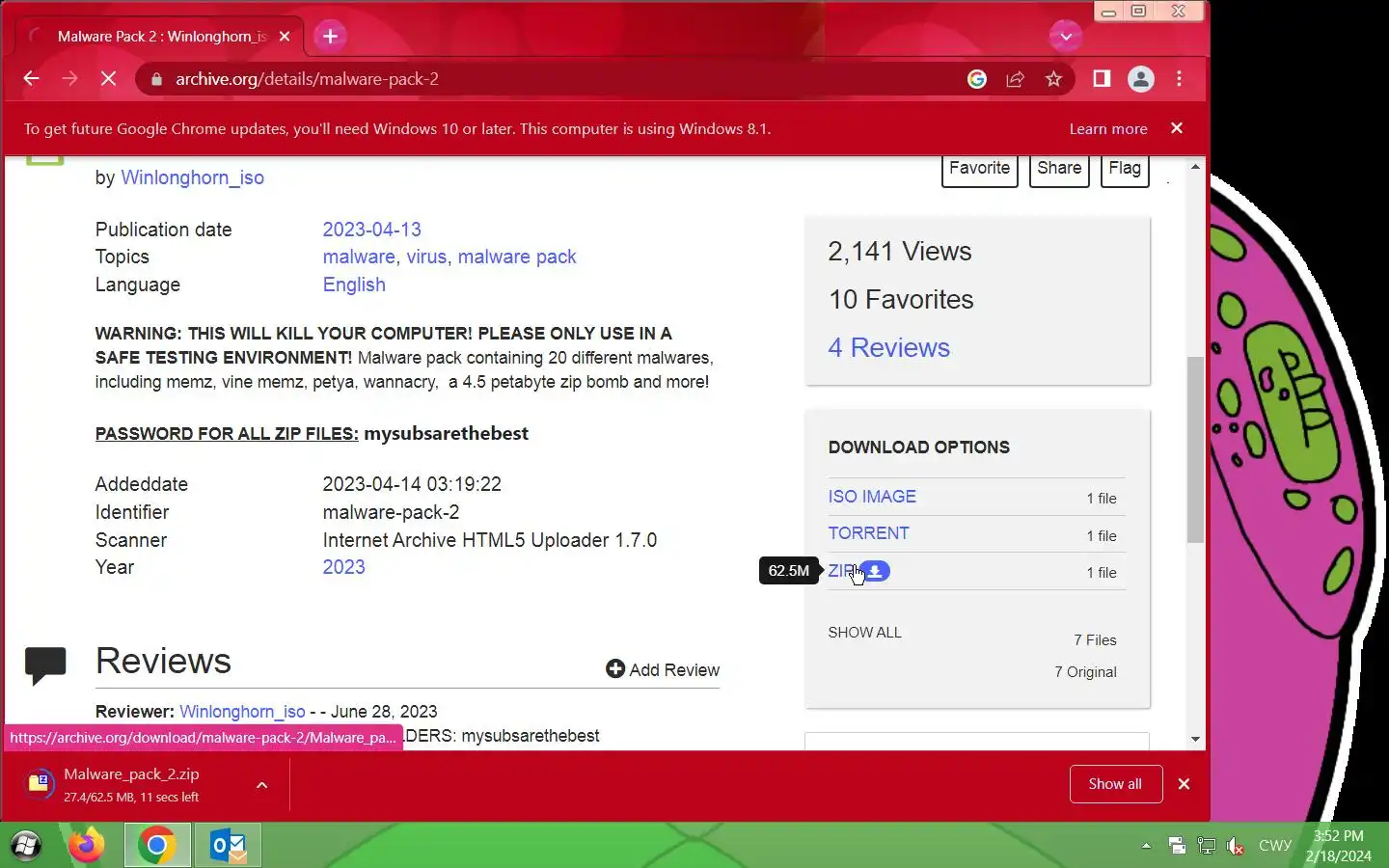
Task: Click the scrollbar down arrow
Action: pyautogui.click(x=1195, y=740)
